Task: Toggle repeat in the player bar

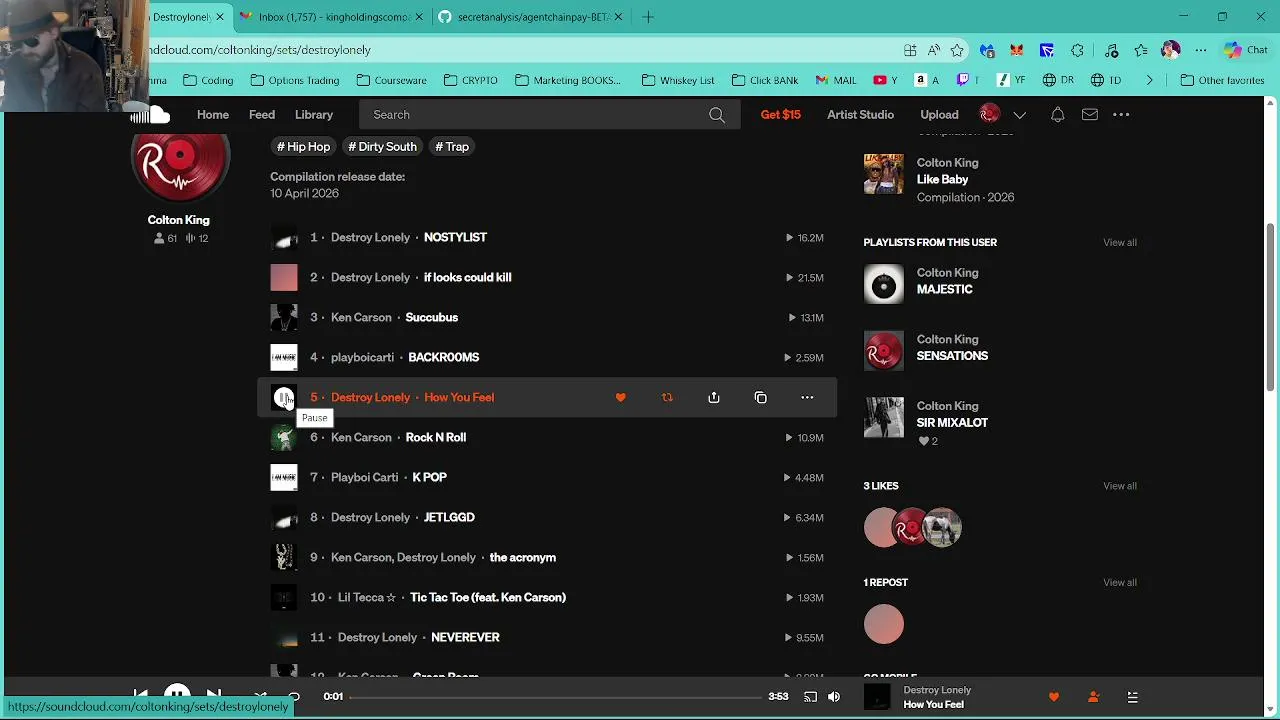Action: [294, 696]
